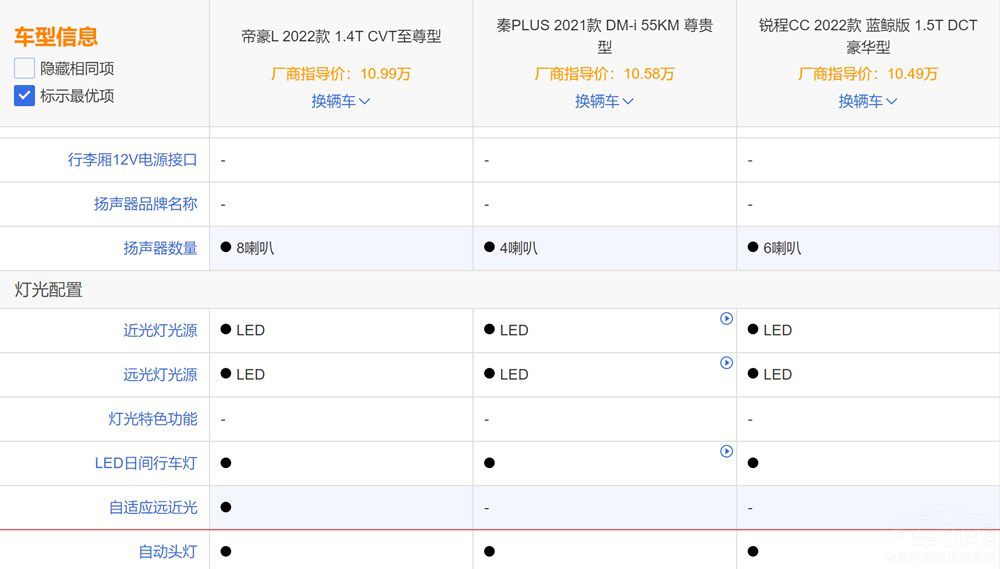Open the 秦PLUS 2021款 DM-i 55KM title
Image resolution: width=1000 pixels, height=569 pixels.
[605, 36]
